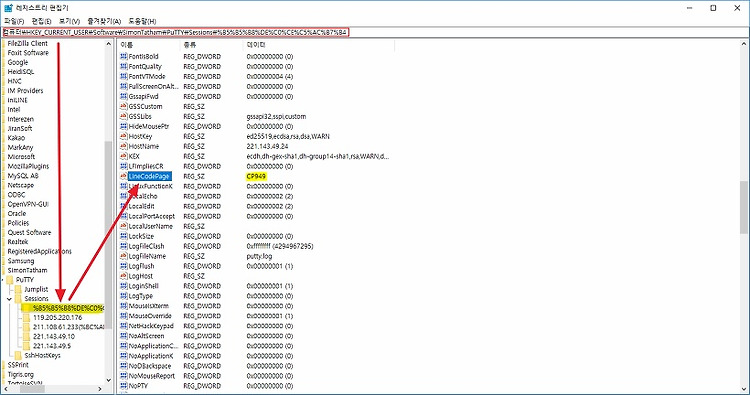750x395 pixels.
Task: Click the LogFileName string icon
Action: 123,256
